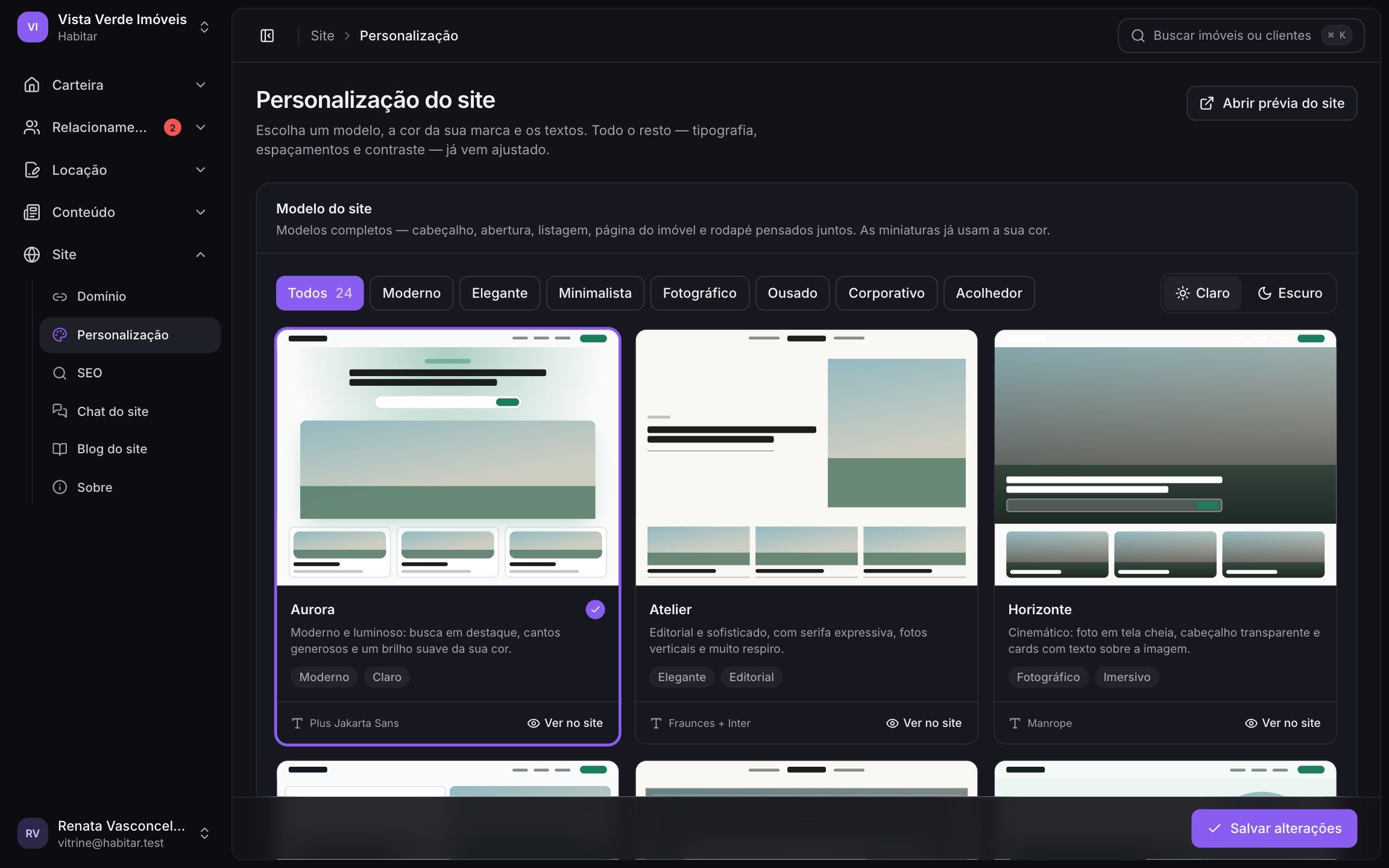Expand the Conteúdo menu chevron
This screenshot has width=1389, height=868.
[x=201, y=212]
